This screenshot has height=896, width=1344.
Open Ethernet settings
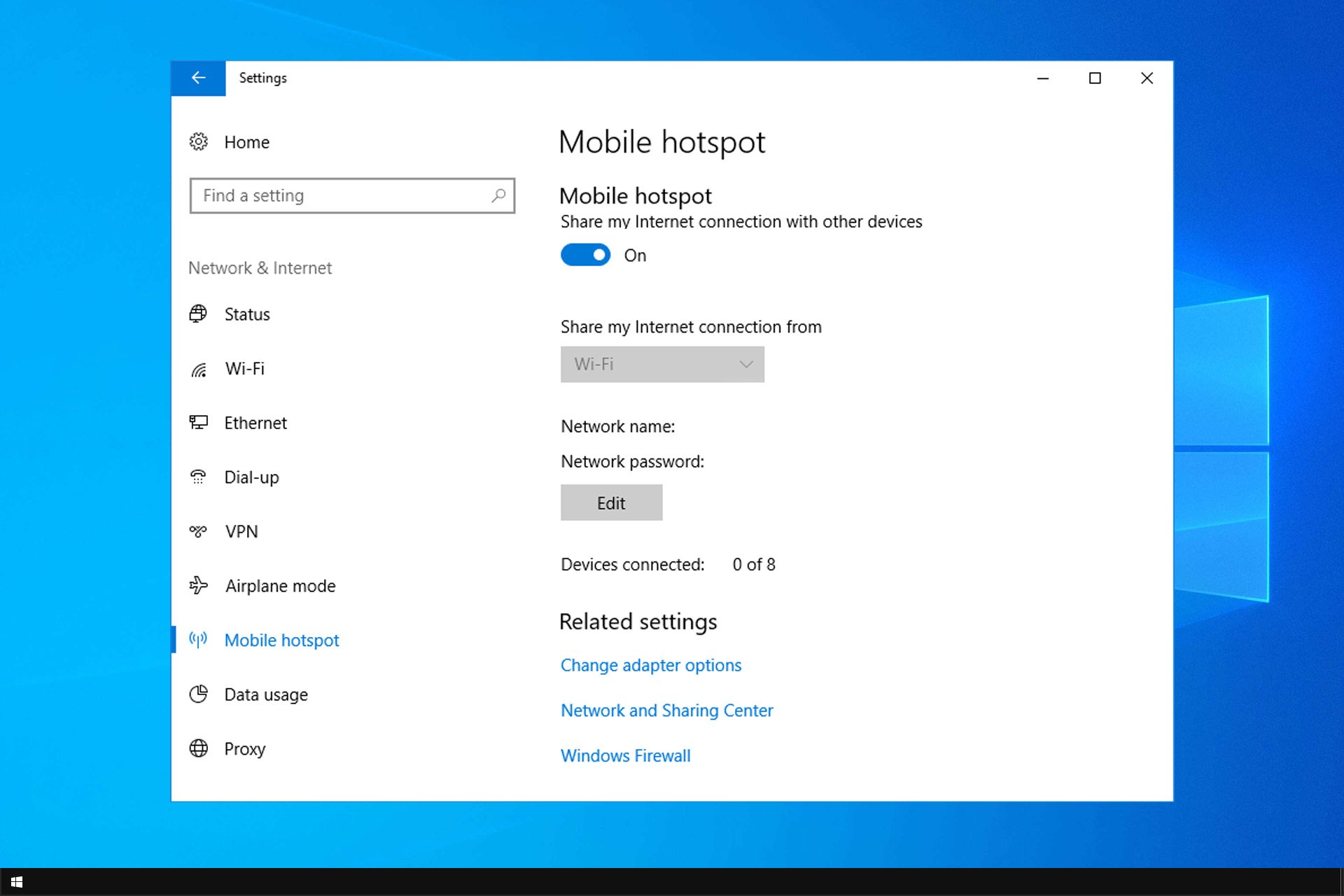coord(255,423)
